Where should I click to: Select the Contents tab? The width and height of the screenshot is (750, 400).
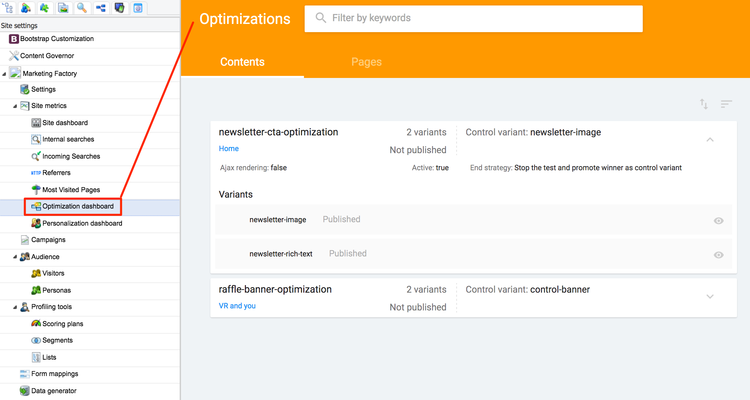pyautogui.click(x=242, y=62)
